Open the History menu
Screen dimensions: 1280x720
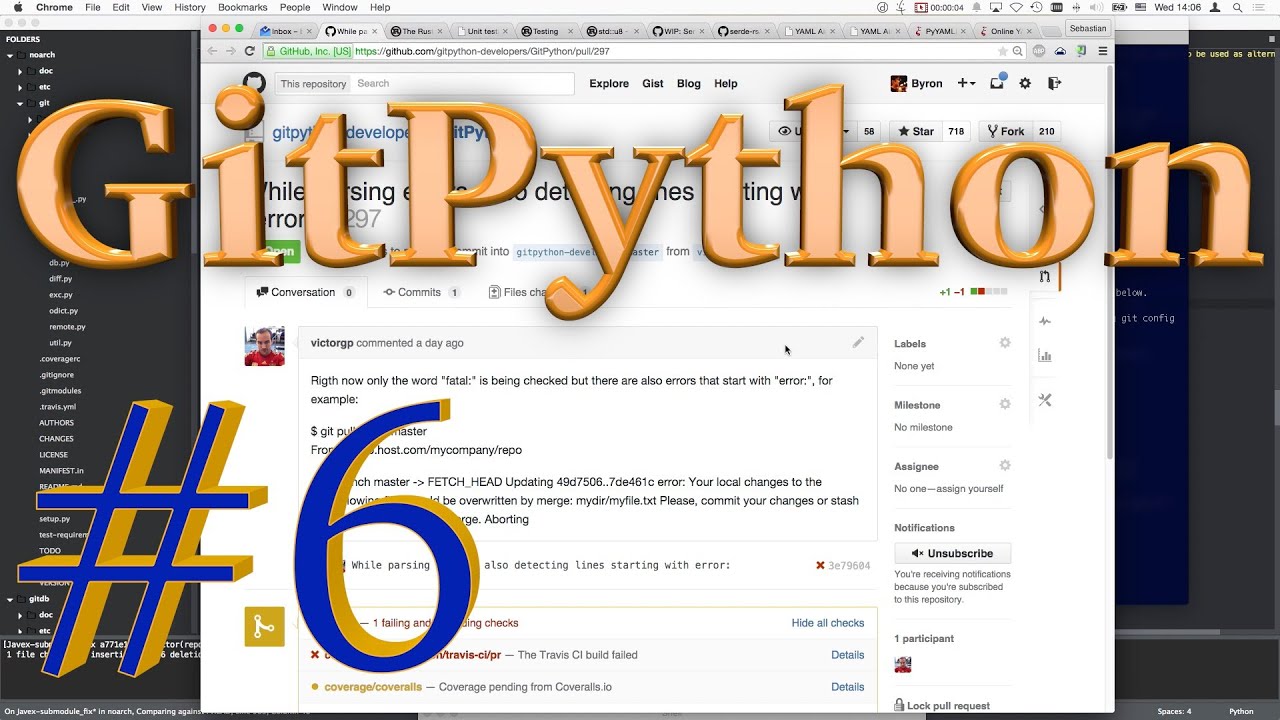(x=190, y=7)
